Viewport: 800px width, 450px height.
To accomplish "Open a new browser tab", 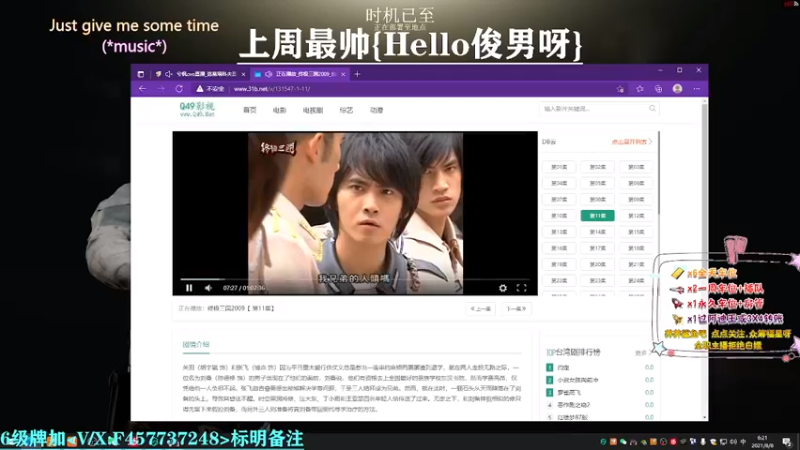I will click(x=357, y=74).
